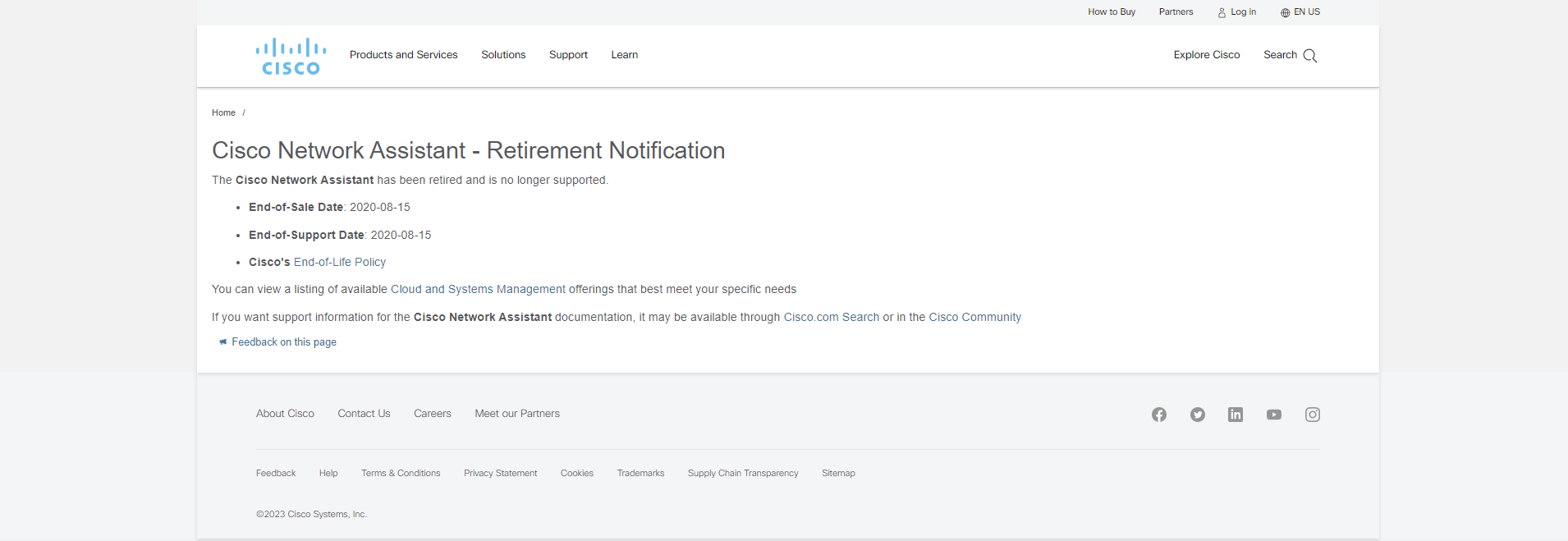
Task: Open Contact Us footer link
Action: 364,414
